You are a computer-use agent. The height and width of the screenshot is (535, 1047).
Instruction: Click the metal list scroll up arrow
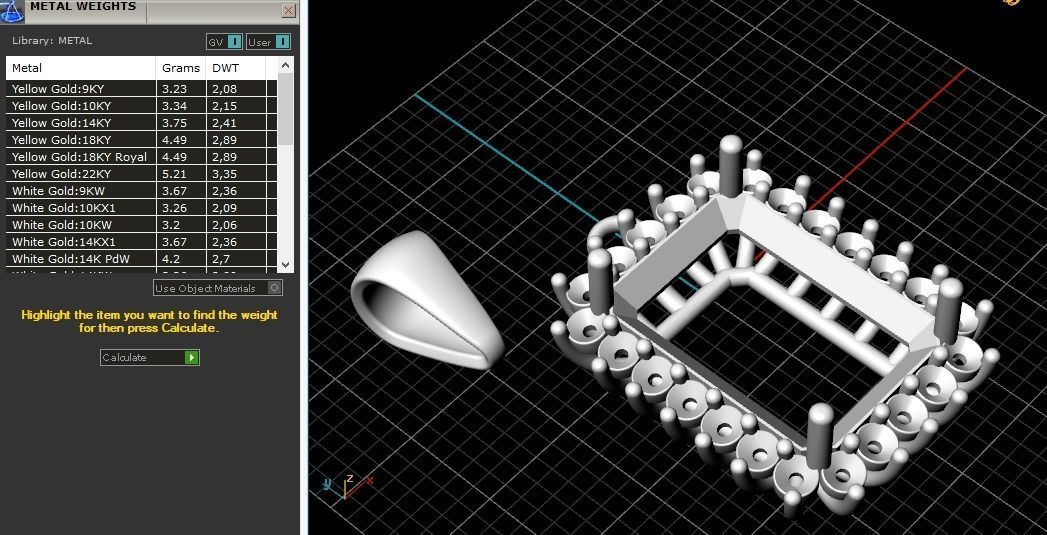(286, 65)
